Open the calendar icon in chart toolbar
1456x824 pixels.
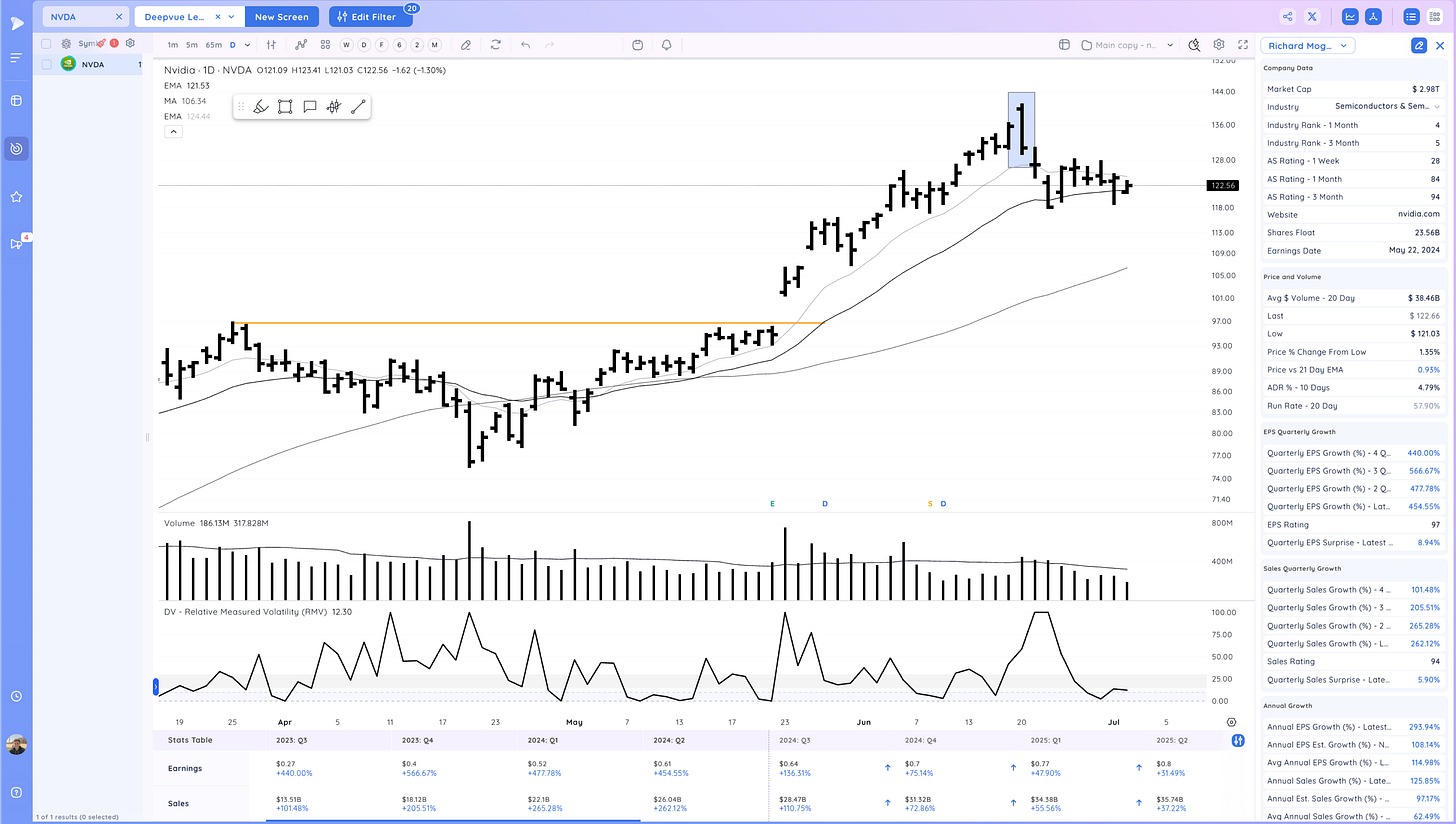point(638,45)
